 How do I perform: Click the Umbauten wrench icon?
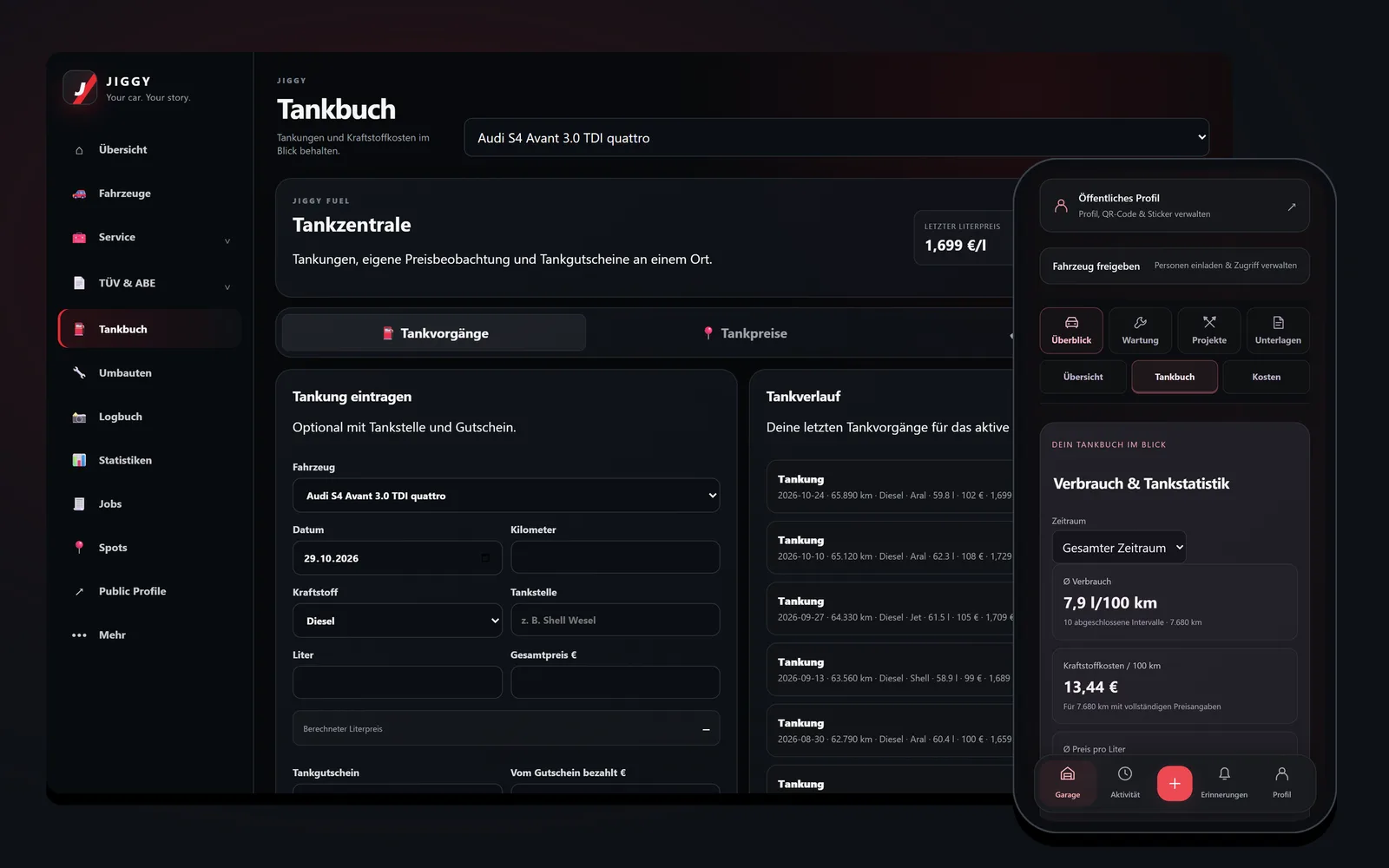click(79, 373)
